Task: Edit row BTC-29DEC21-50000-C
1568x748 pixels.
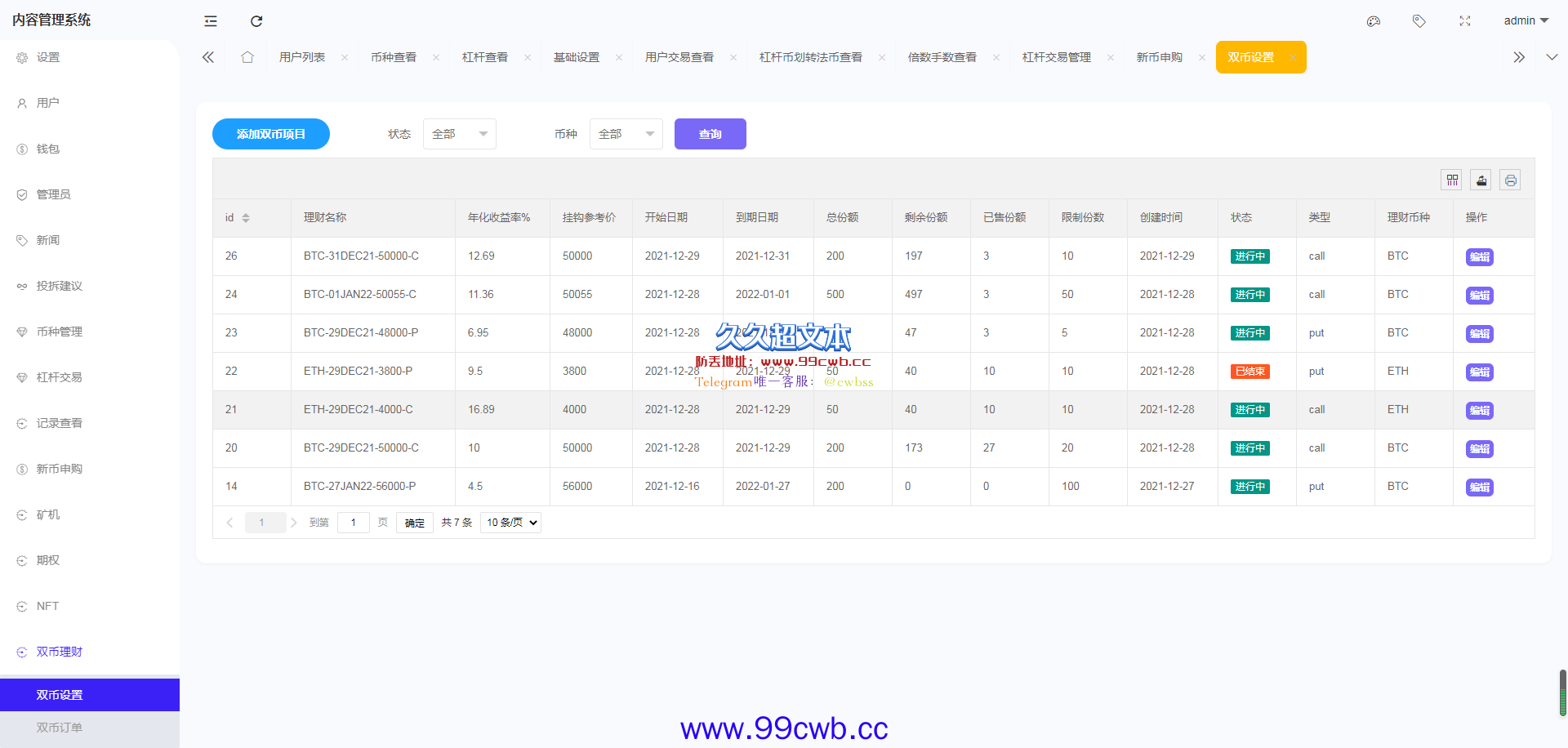Action: coord(1480,449)
